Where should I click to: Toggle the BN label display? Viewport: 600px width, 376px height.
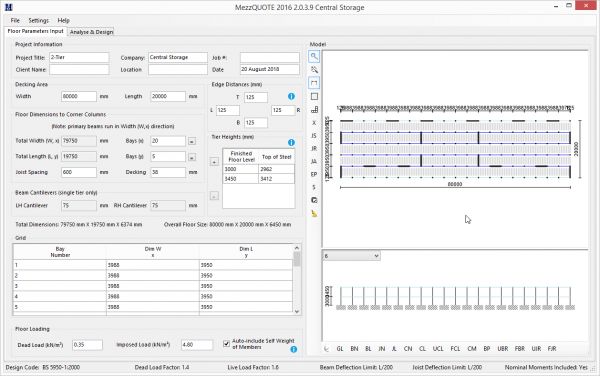tap(354, 349)
